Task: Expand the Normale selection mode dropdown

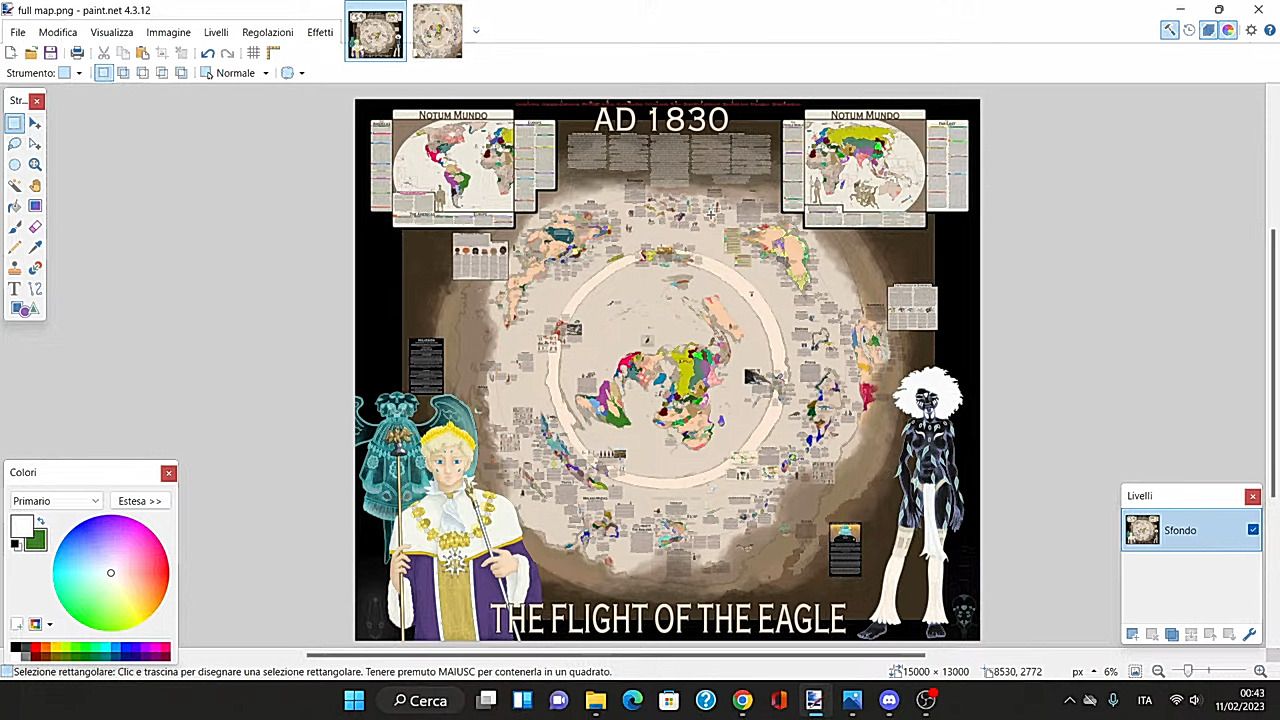Action: click(236, 73)
